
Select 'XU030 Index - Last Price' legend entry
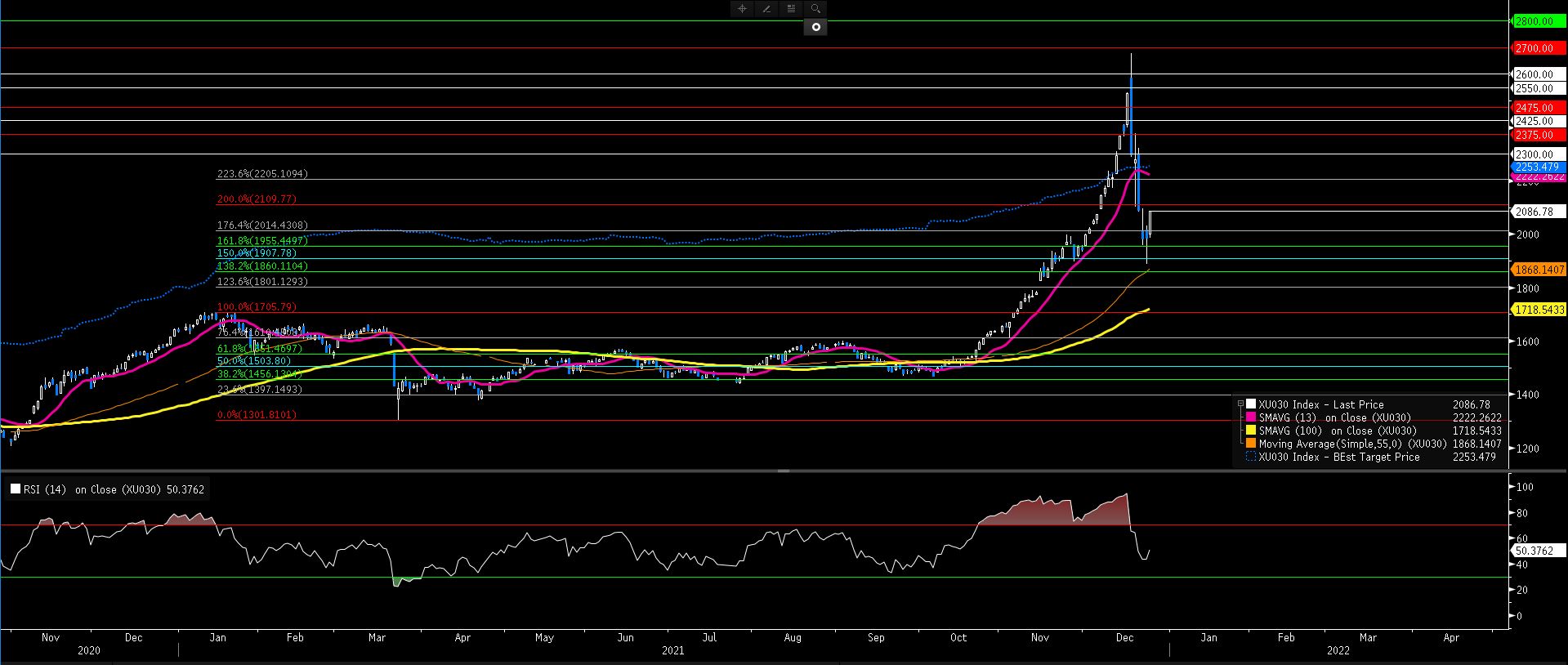coord(1321,404)
